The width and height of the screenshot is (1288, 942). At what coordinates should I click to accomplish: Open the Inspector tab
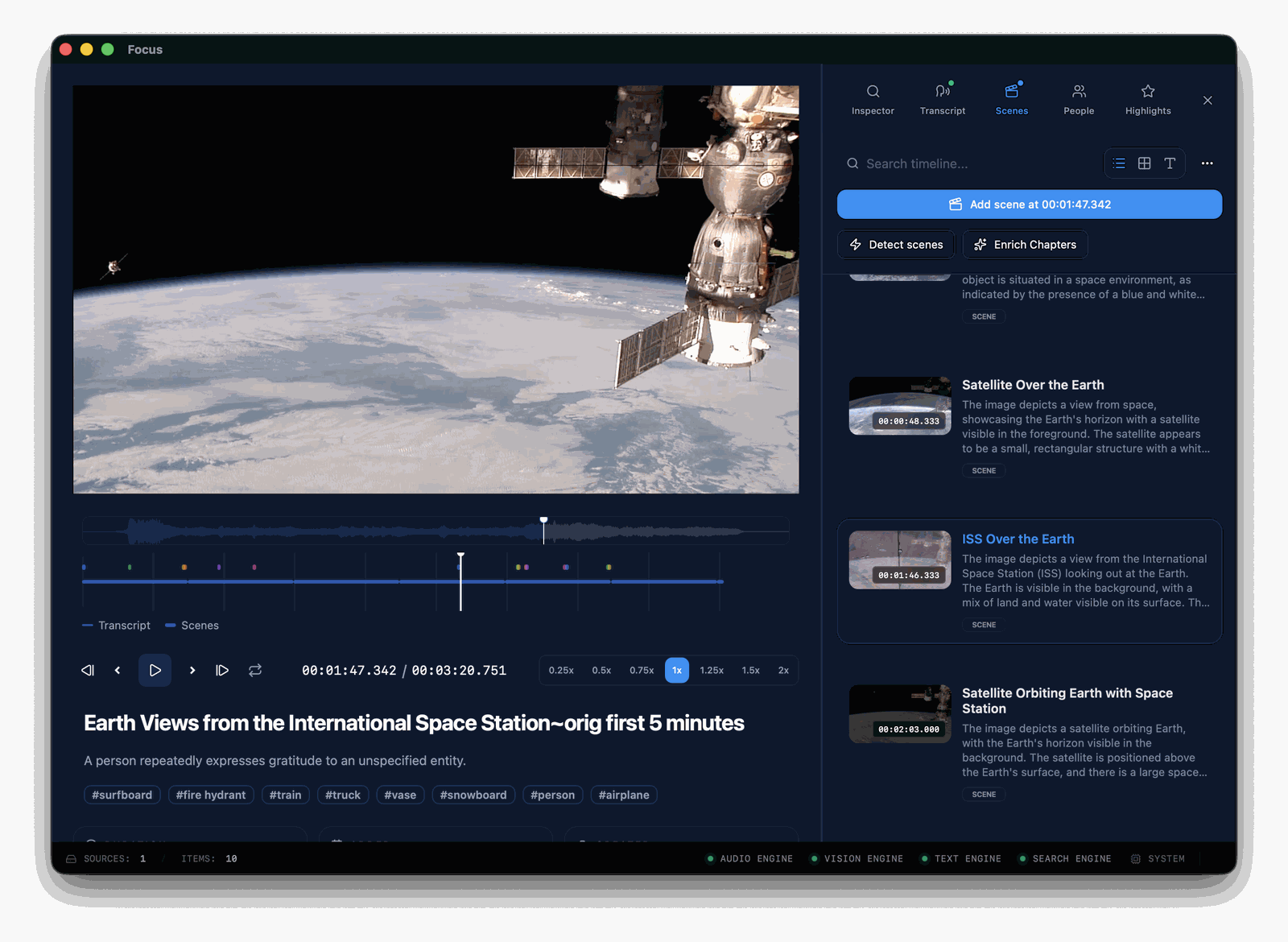[873, 100]
